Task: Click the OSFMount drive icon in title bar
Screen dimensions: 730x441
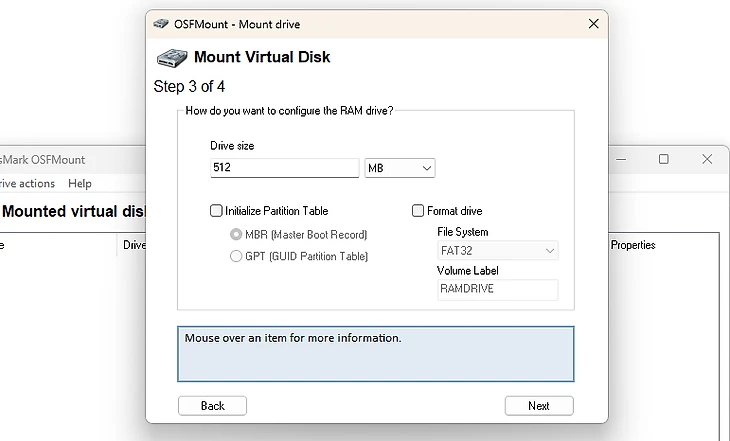Action: (x=161, y=23)
